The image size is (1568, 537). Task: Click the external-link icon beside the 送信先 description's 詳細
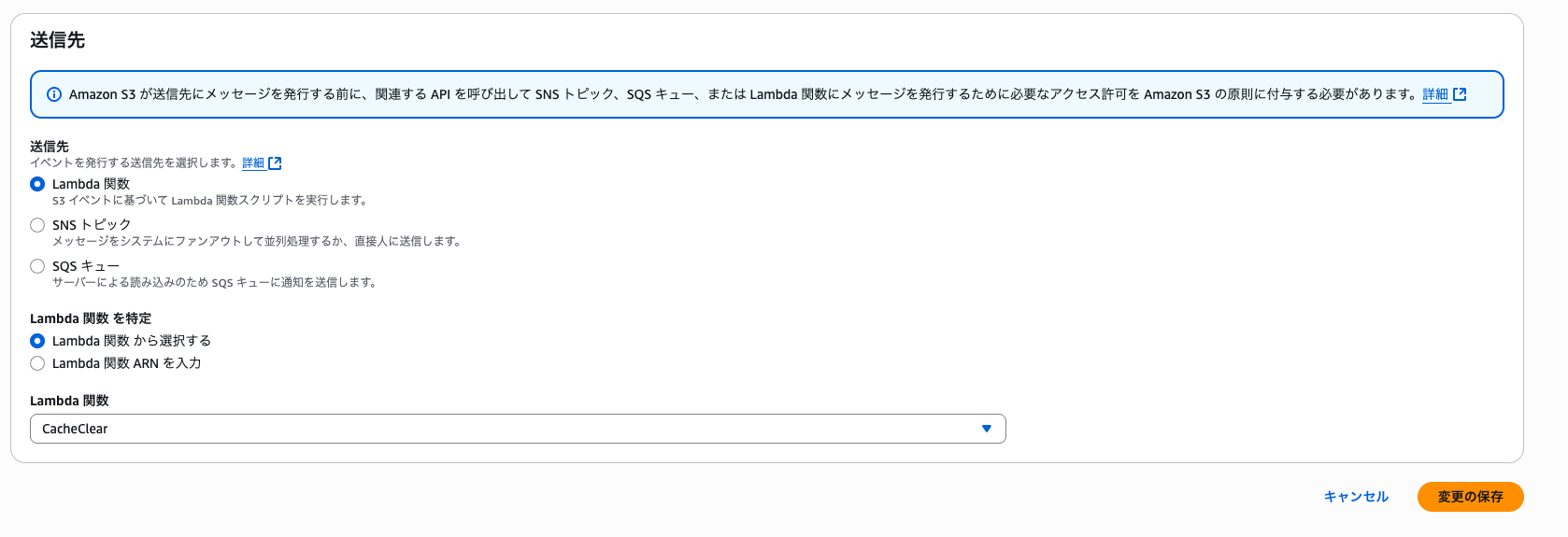click(275, 163)
